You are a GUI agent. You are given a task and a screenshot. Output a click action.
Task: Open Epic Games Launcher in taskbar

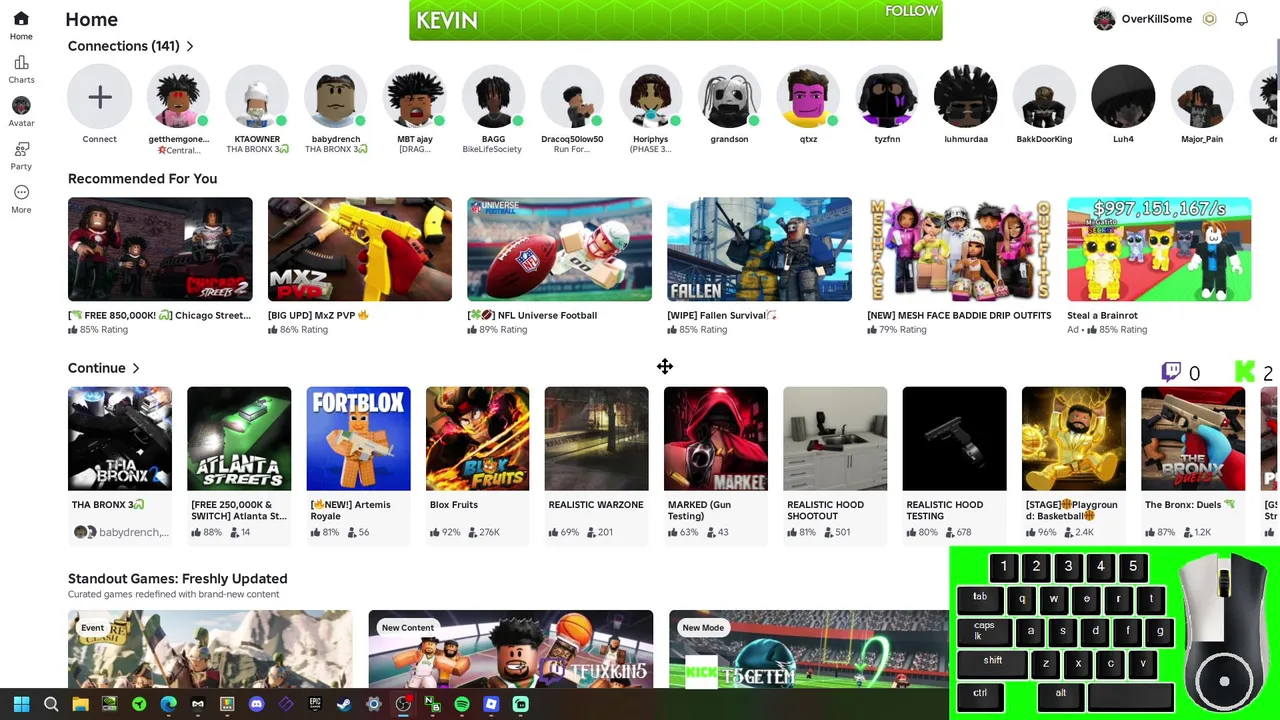coord(315,704)
